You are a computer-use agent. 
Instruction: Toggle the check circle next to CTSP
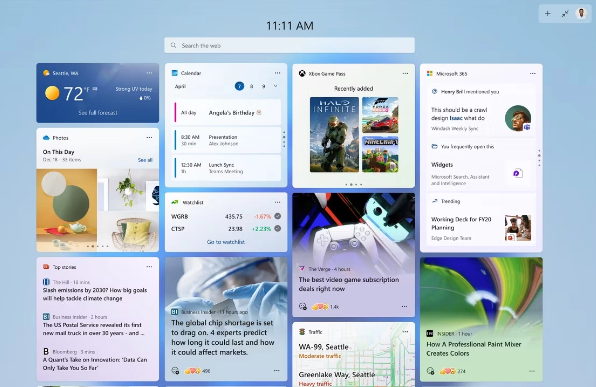tap(278, 228)
